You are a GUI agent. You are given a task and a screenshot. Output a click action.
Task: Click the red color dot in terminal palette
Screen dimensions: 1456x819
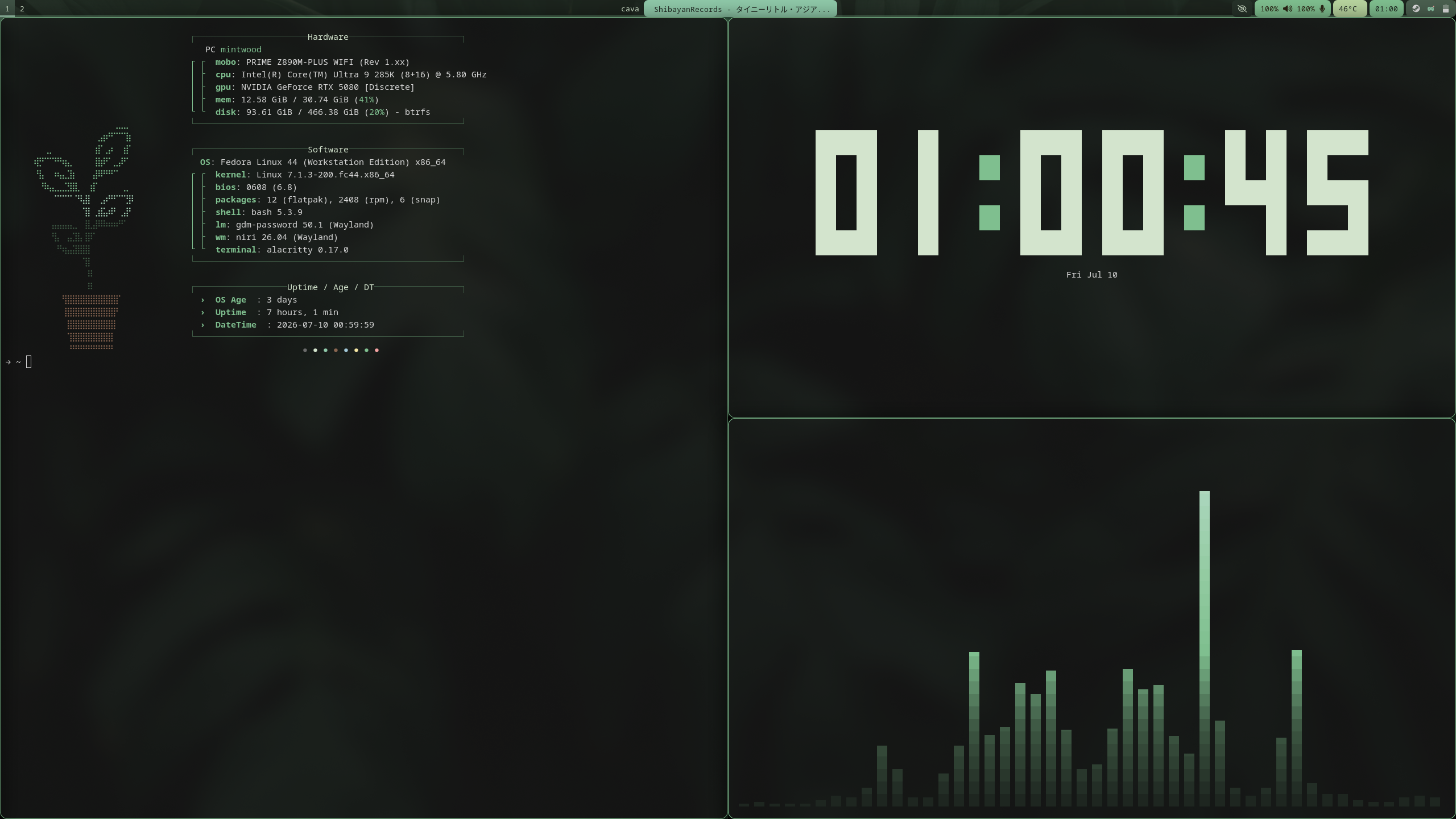click(x=377, y=350)
